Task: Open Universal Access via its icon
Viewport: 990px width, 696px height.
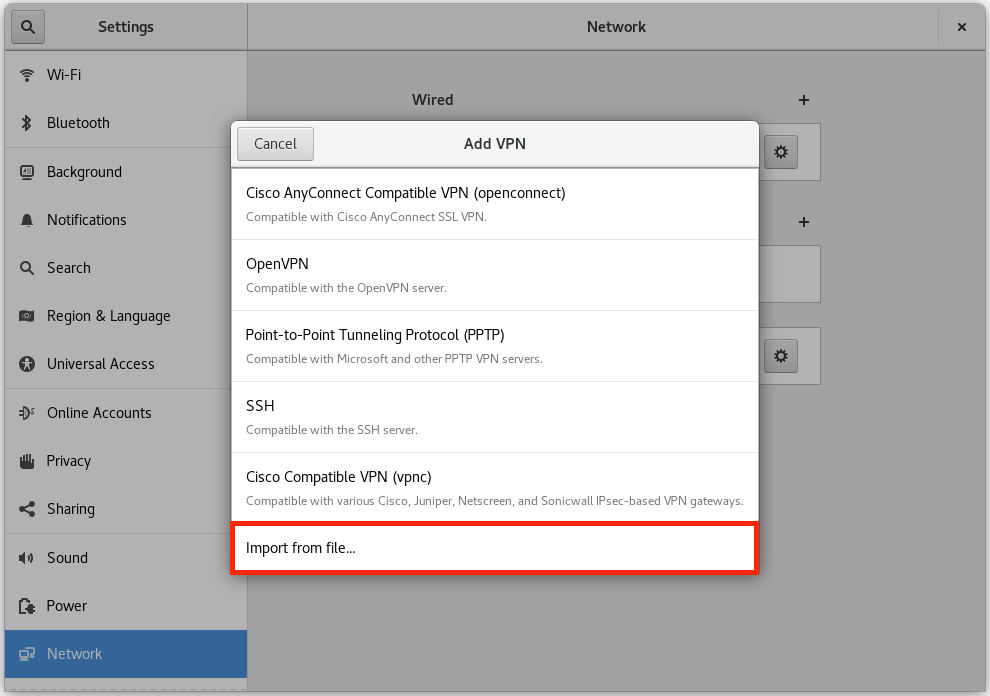Action: pyautogui.click(x=27, y=364)
